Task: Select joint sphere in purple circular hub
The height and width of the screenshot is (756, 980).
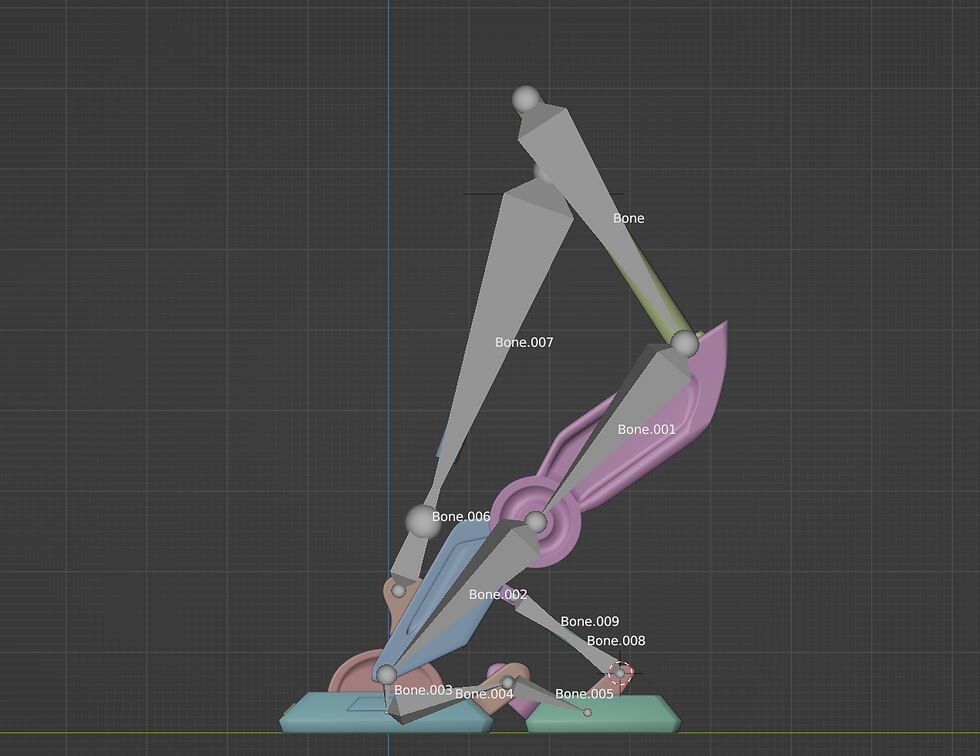Action: (x=536, y=522)
